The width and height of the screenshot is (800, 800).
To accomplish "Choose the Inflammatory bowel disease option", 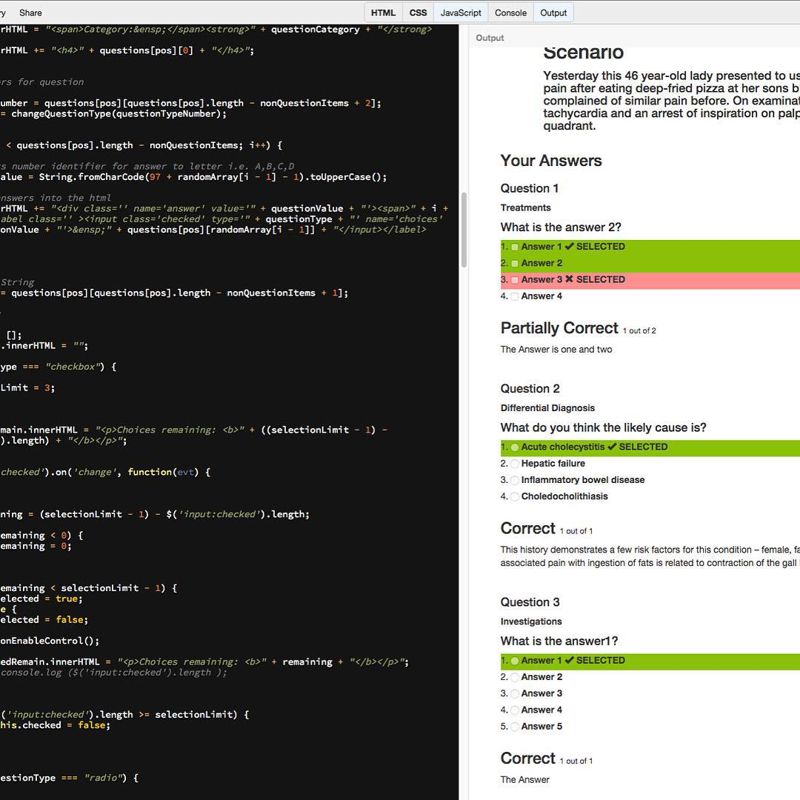I will coord(515,480).
